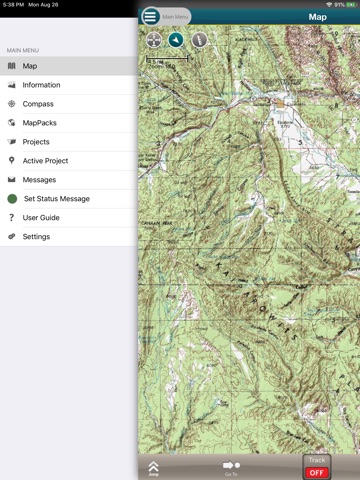Open the User Guide
This screenshot has height=480, width=360.
69,218
